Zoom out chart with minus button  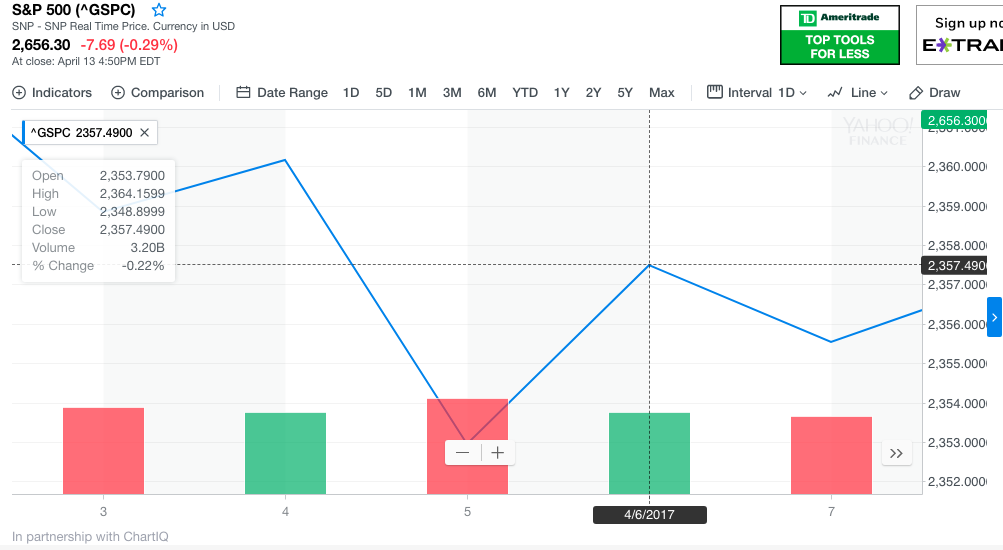(x=463, y=453)
